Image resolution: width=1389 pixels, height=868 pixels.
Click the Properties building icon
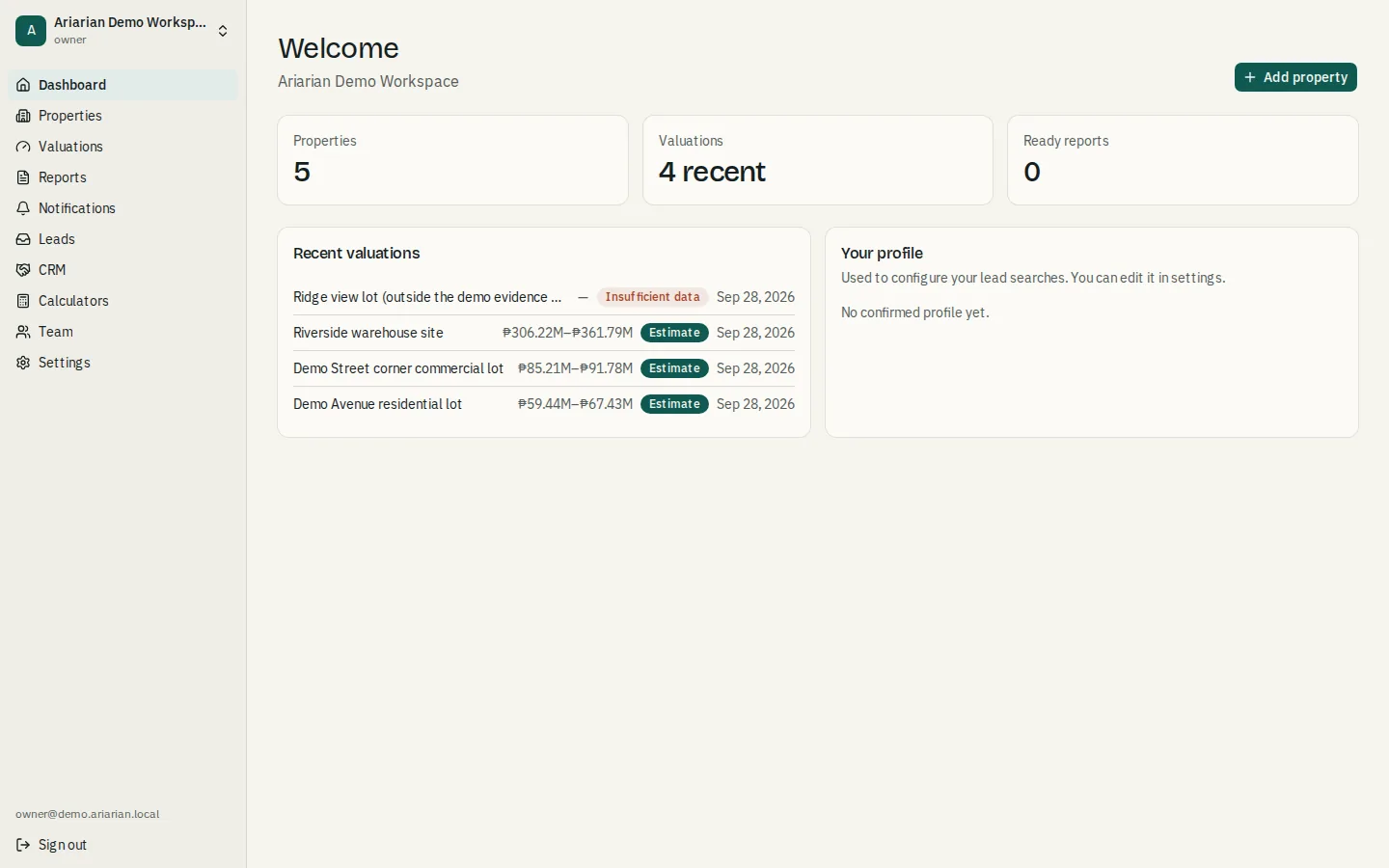coord(23,116)
